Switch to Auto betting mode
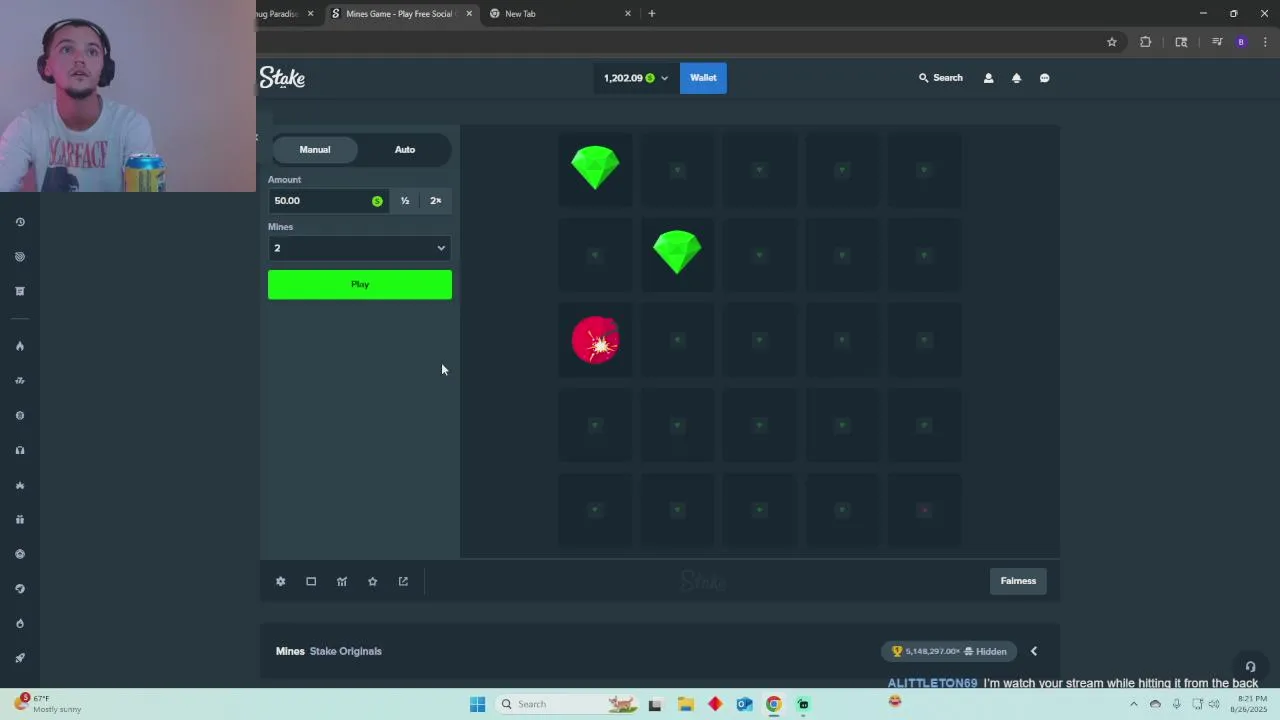The width and height of the screenshot is (1280, 720). tap(405, 149)
